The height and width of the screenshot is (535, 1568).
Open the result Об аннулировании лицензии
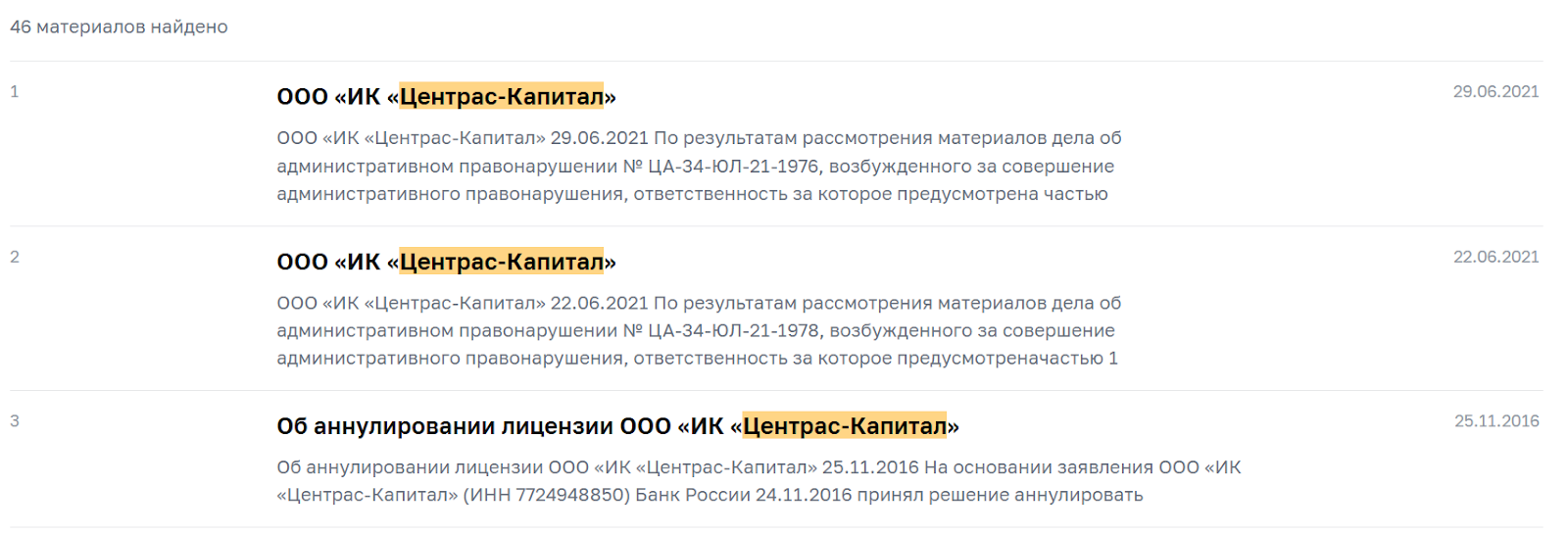click(x=617, y=426)
